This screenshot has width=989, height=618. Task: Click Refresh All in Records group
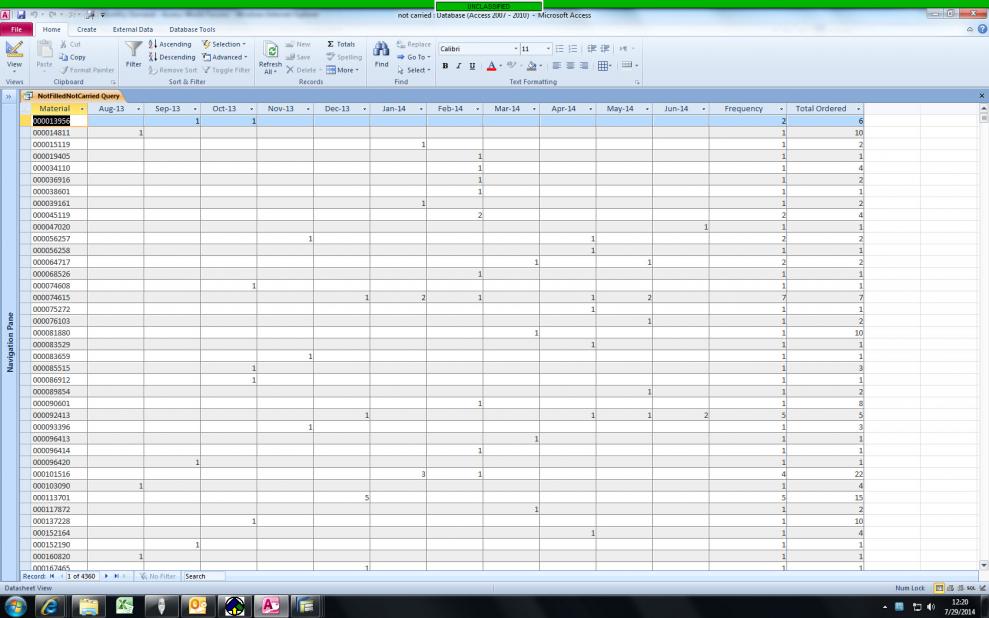pos(270,58)
